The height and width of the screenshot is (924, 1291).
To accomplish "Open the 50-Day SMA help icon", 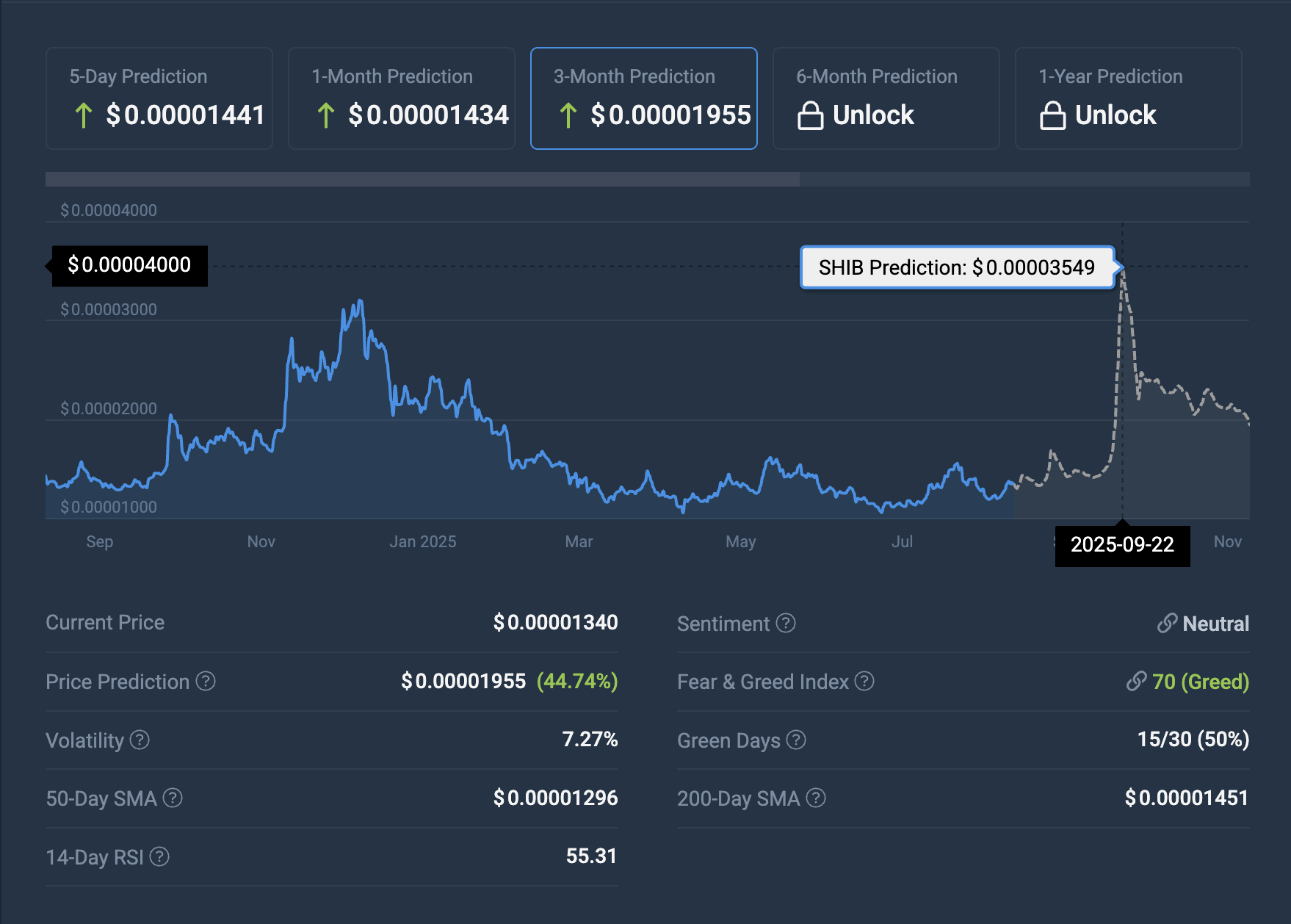I will pyautogui.click(x=173, y=798).
